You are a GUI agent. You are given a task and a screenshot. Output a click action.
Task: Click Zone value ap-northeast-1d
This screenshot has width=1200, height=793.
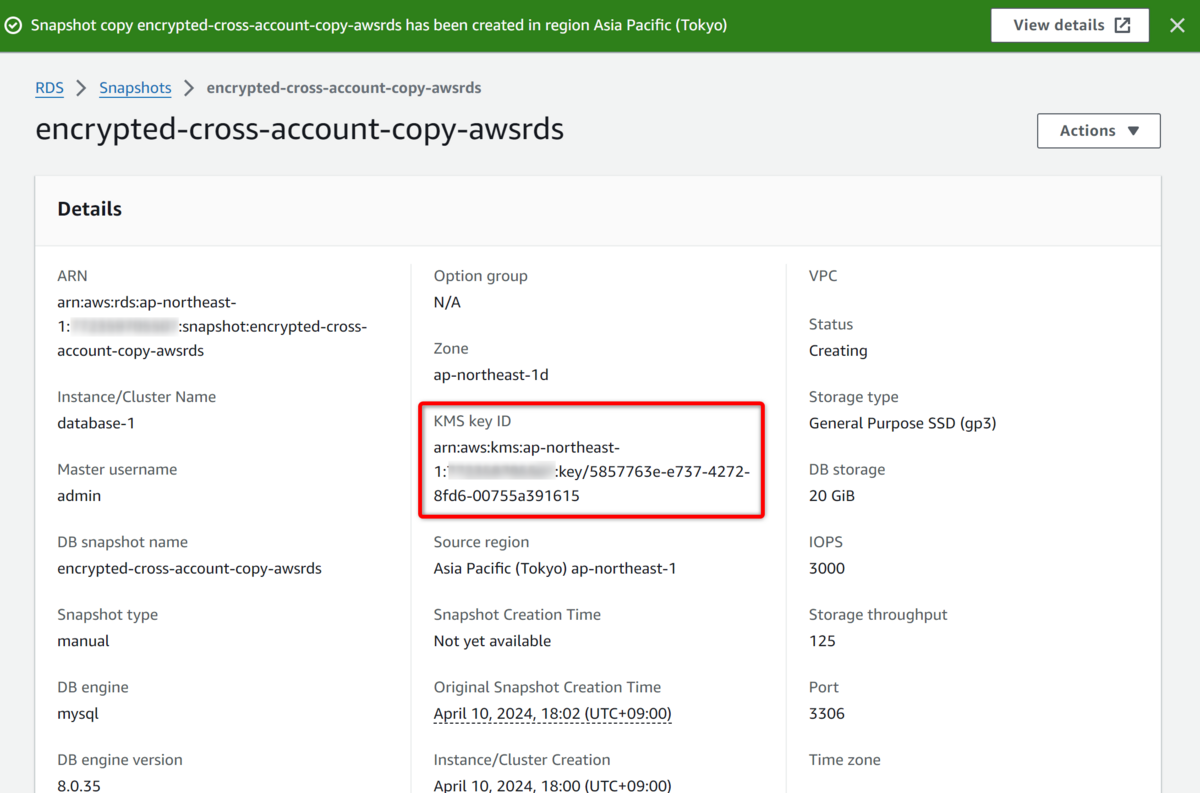[491, 375]
